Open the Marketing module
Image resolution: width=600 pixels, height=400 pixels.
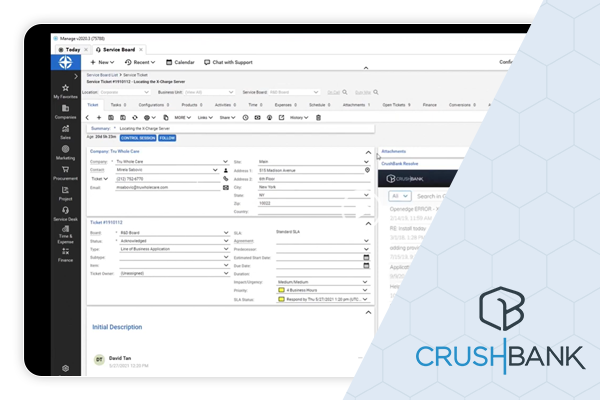[65, 152]
